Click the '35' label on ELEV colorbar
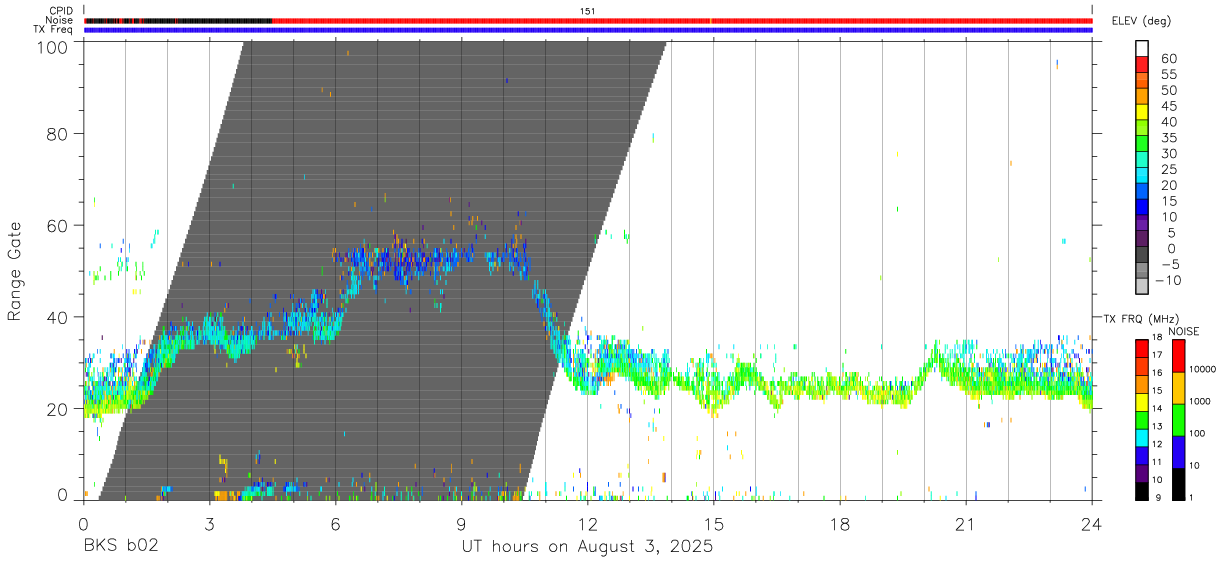 [x=1168, y=138]
